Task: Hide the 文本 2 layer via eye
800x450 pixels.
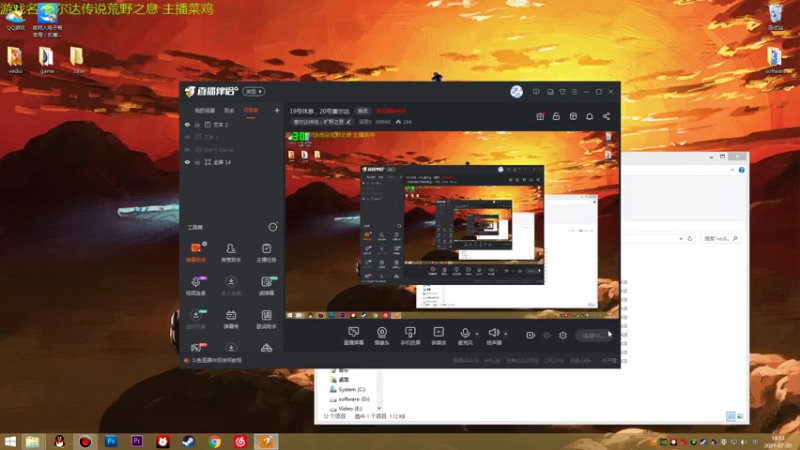Action: coord(187,124)
